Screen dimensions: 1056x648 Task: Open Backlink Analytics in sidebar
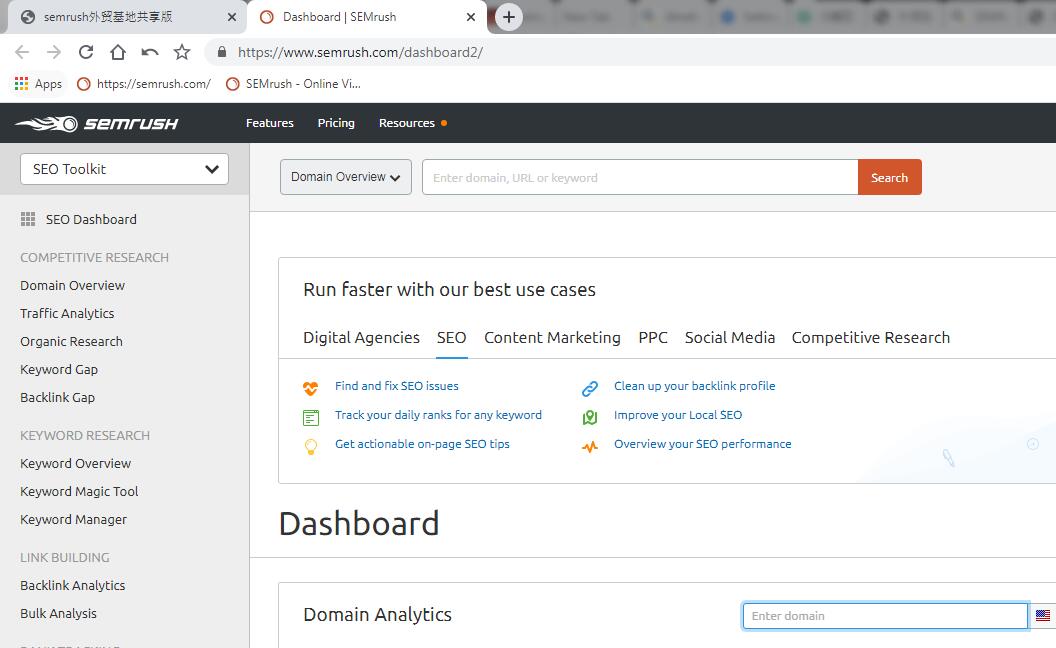(x=73, y=585)
